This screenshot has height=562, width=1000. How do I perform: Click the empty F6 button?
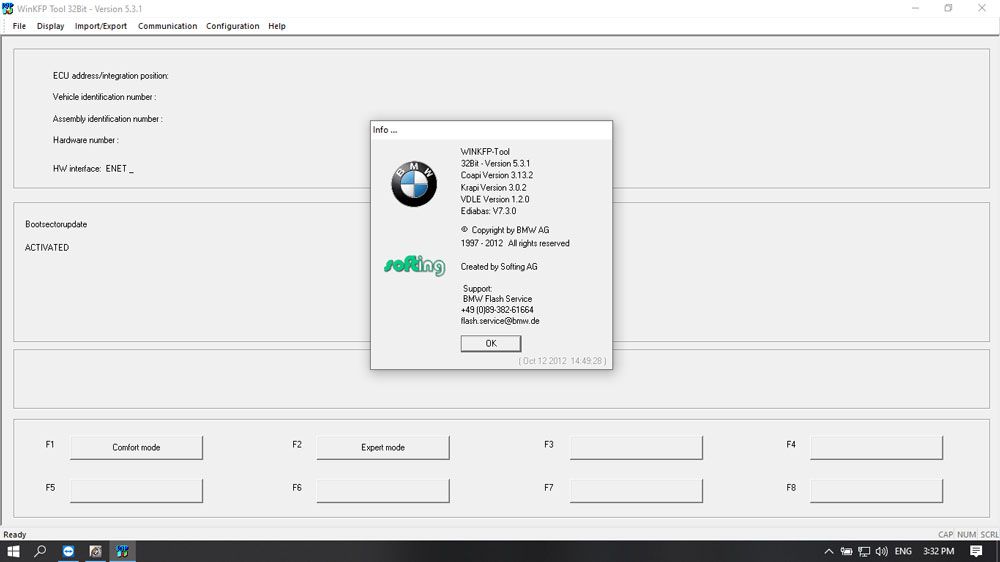click(x=383, y=491)
